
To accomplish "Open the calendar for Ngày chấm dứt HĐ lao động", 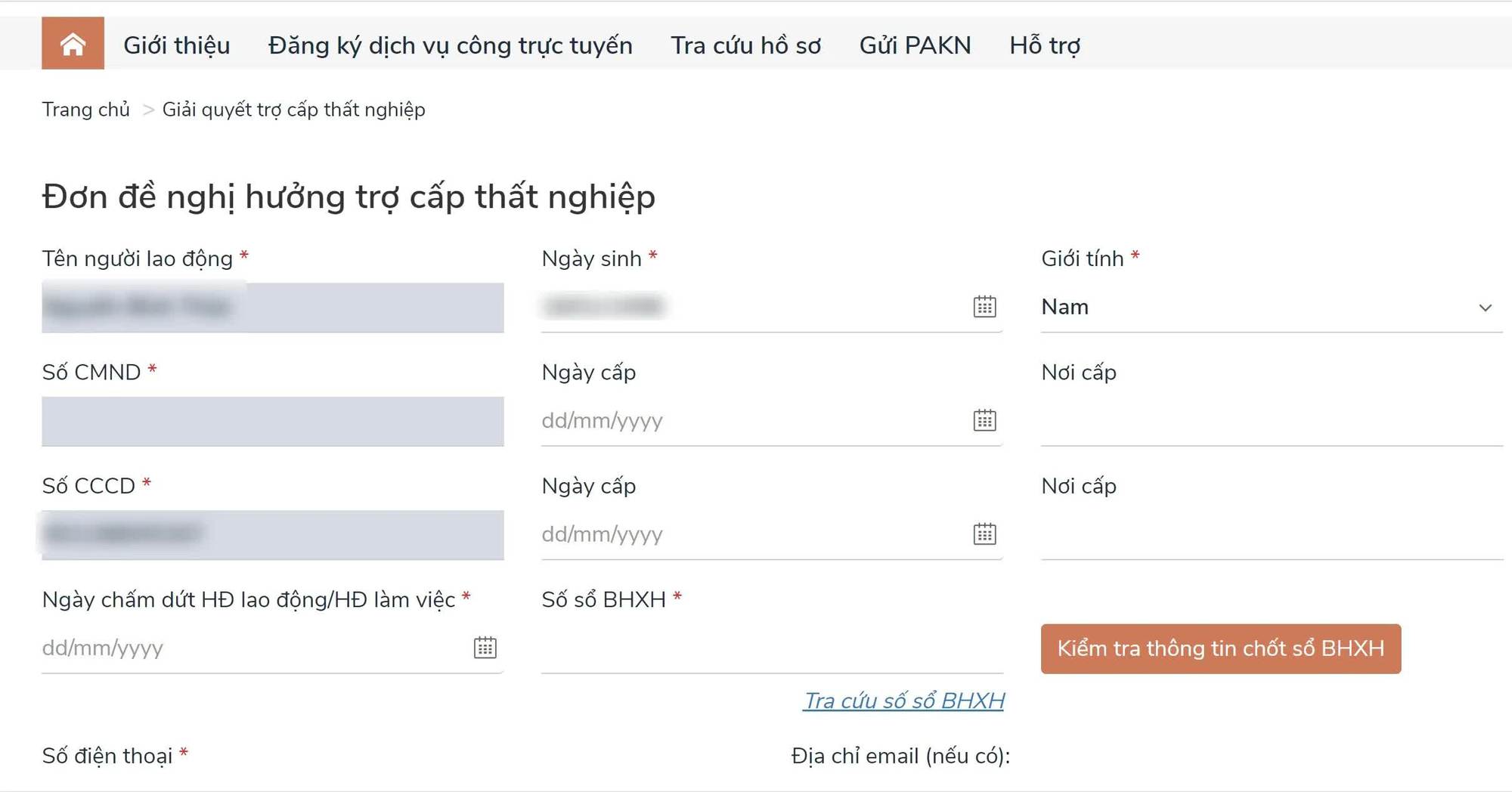I will click(487, 647).
